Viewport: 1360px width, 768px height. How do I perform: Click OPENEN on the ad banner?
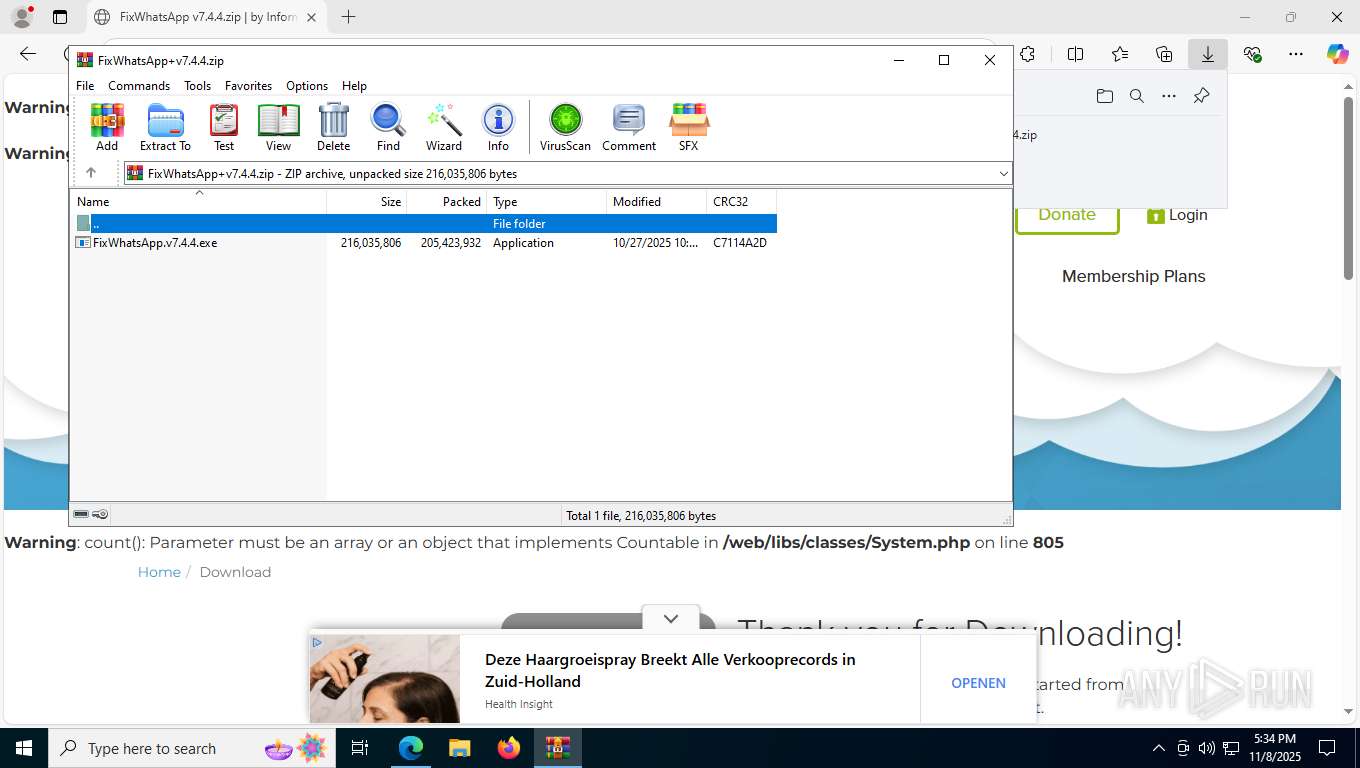pyautogui.click(x=978, y=683)
